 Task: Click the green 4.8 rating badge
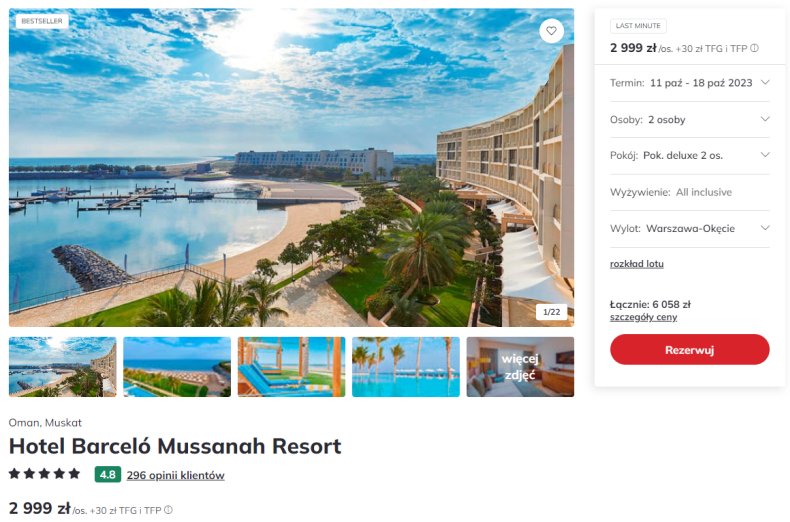coord(108,475)
